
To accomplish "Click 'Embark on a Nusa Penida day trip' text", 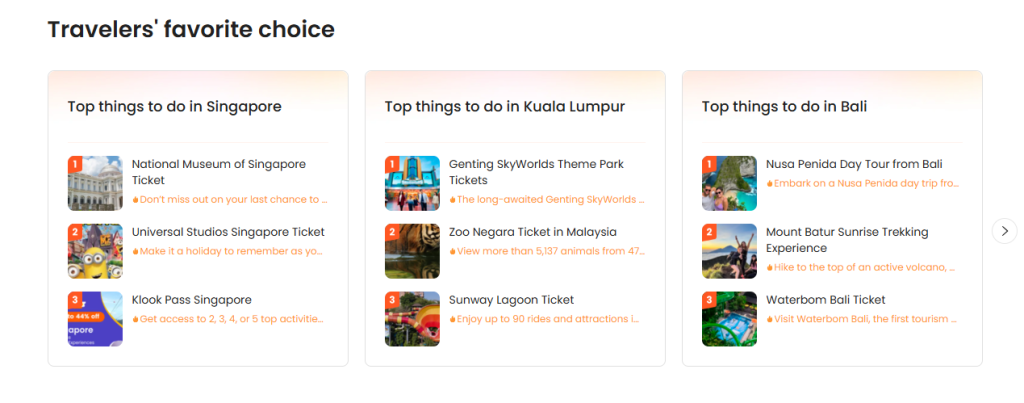I will 862,184.
